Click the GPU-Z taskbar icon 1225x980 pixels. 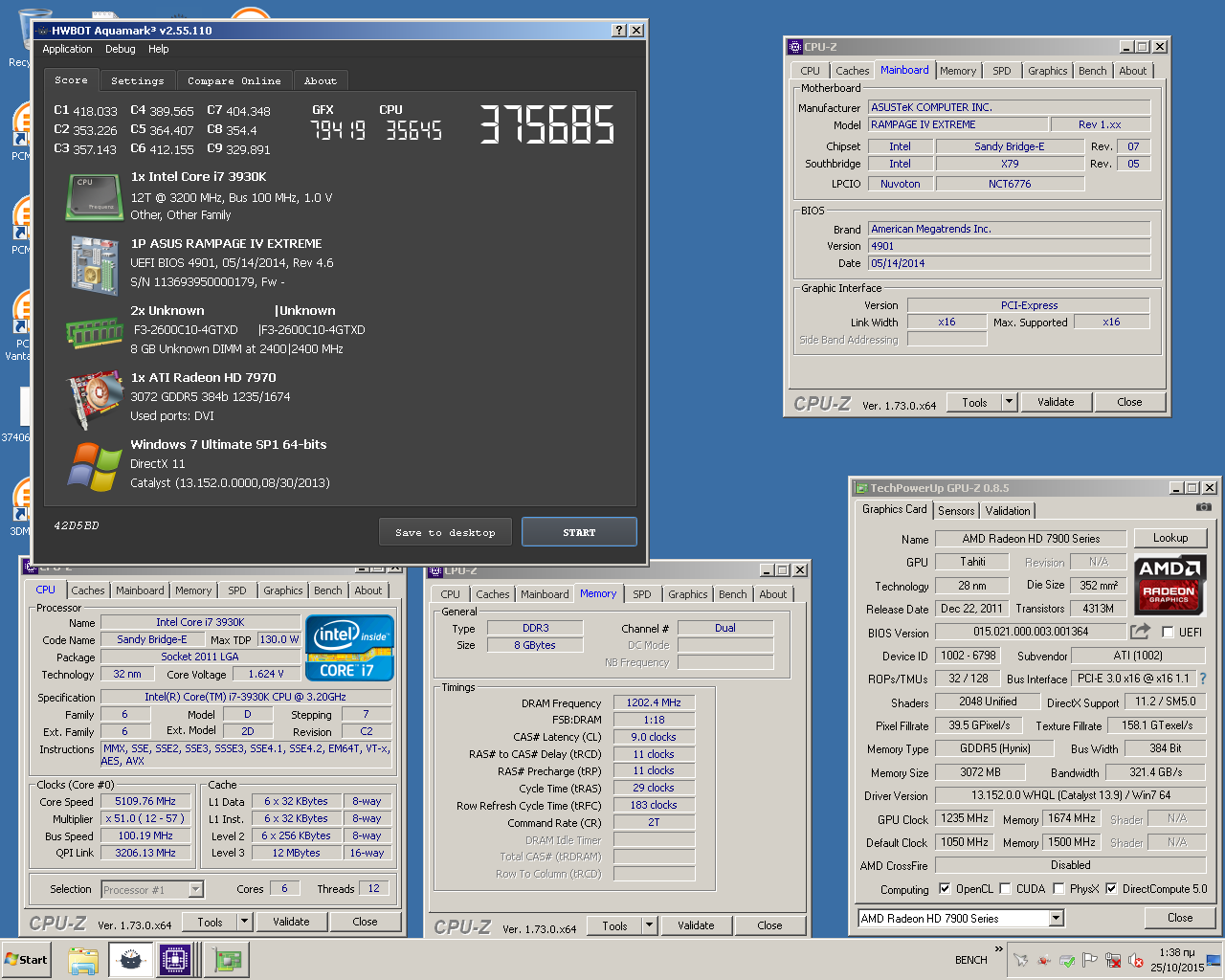[x=226, y=960]
